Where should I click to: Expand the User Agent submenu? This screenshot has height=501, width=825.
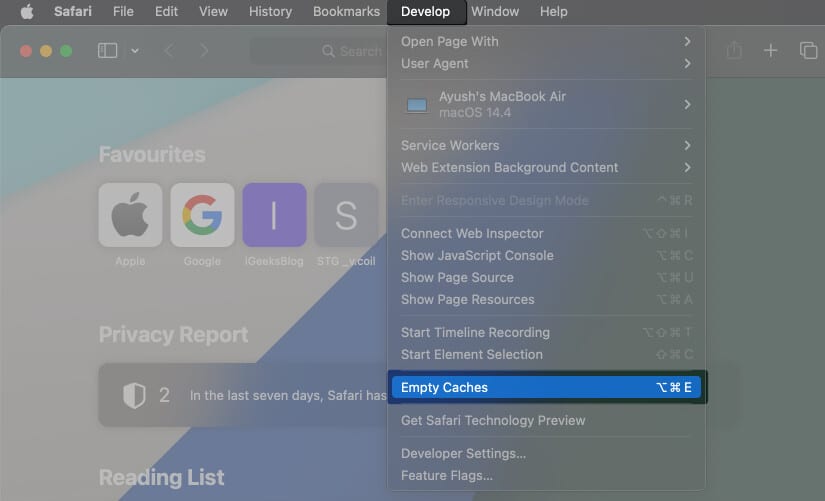[546, 64]
